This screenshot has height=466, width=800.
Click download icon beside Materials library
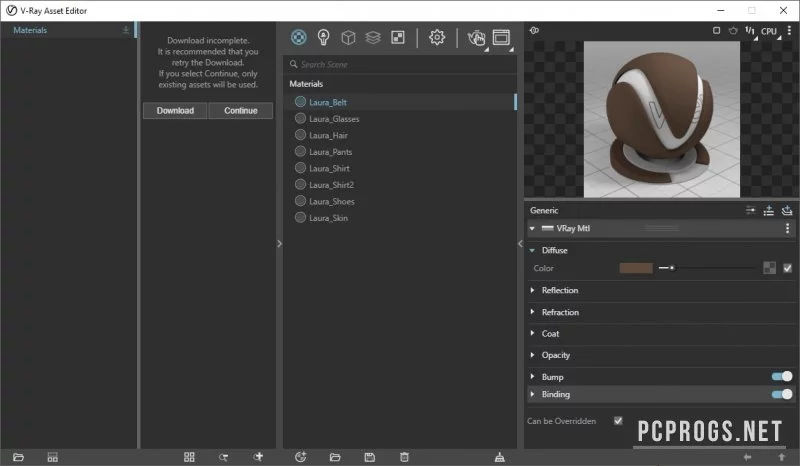(126, 31)
